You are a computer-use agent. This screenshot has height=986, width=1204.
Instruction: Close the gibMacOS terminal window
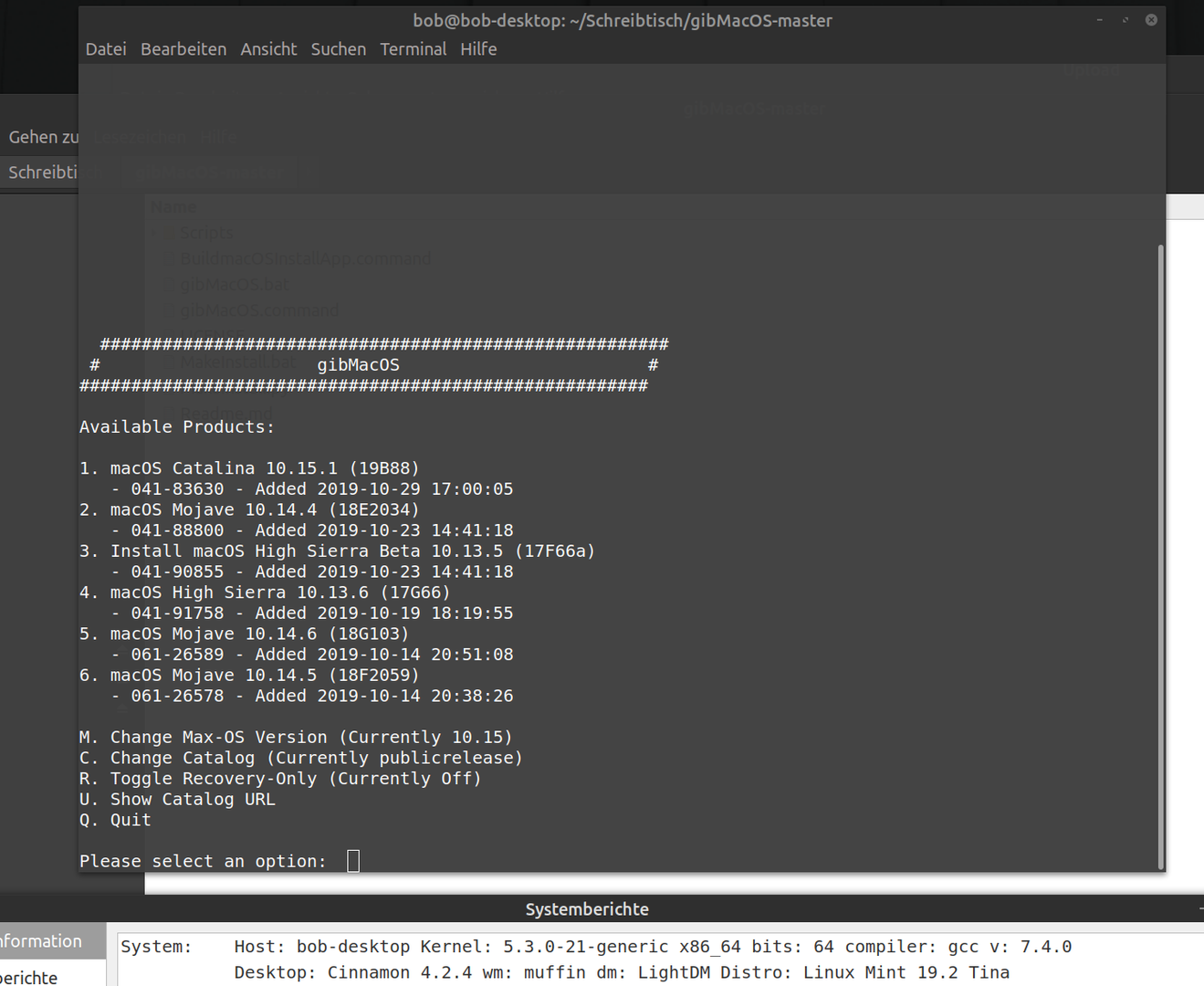1151,20
